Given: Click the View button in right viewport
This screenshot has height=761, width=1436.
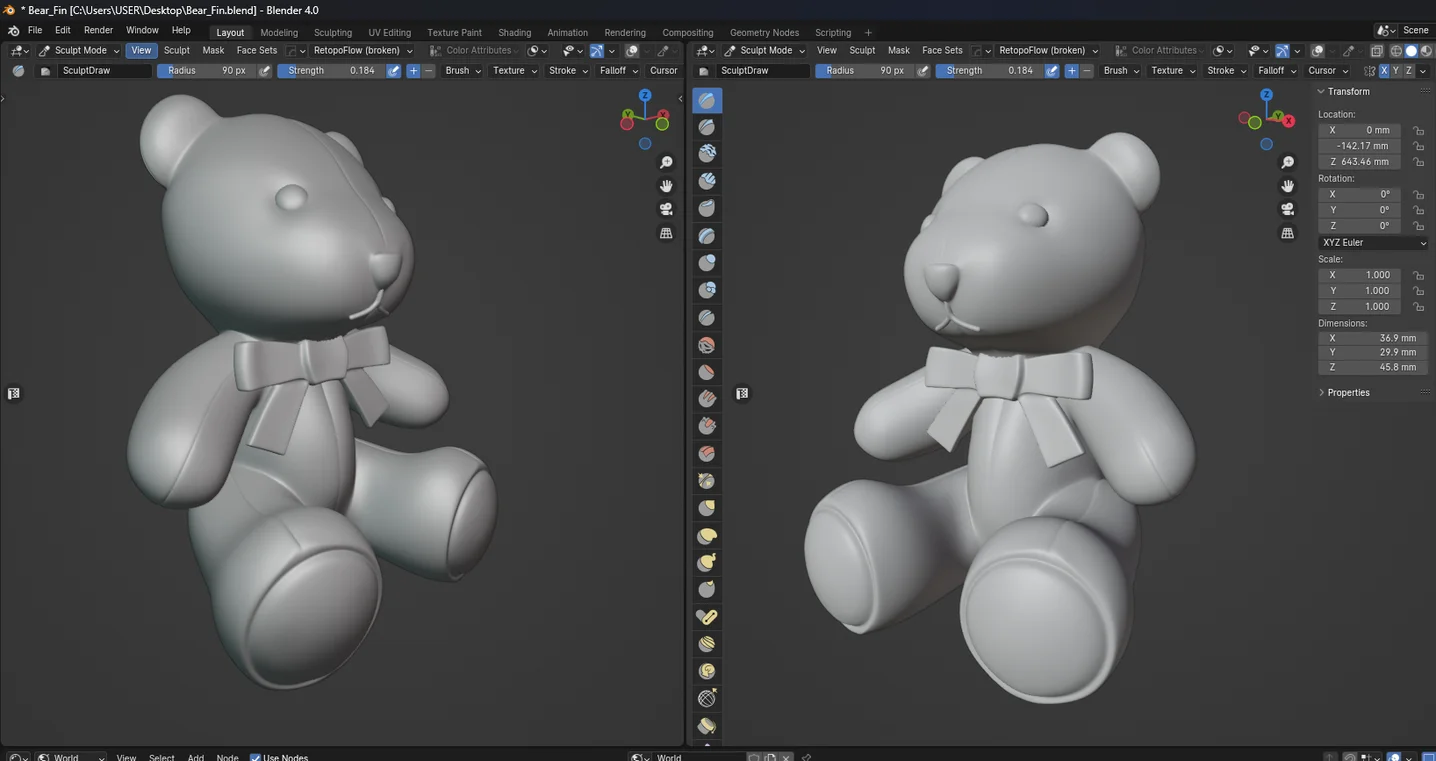Looking at the screenshot, I should [x=827, y=51].
